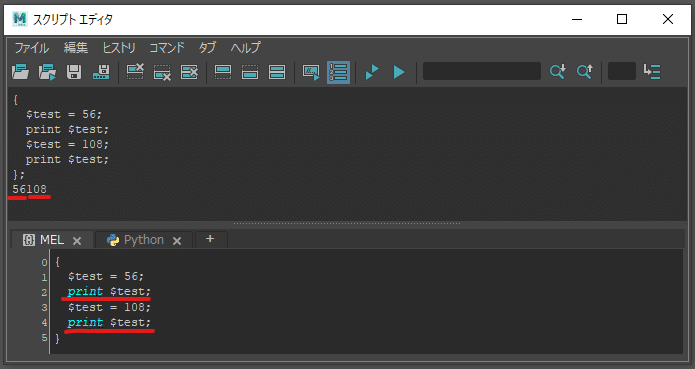Click the Source Script icon
Image resolution: width=695 pixels, height=369 pixels.
[x=47, y=72]
